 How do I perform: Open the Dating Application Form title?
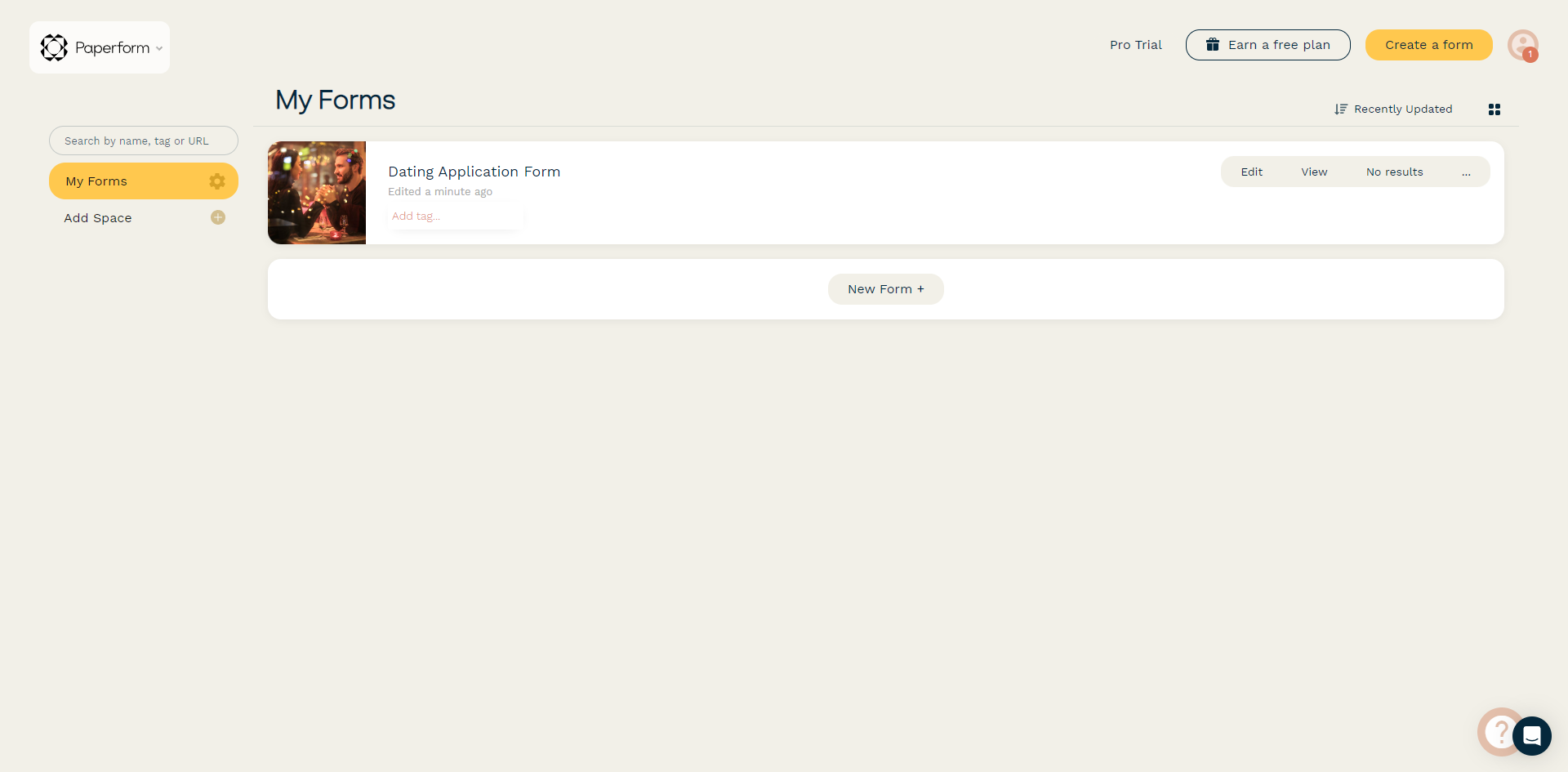474,172
